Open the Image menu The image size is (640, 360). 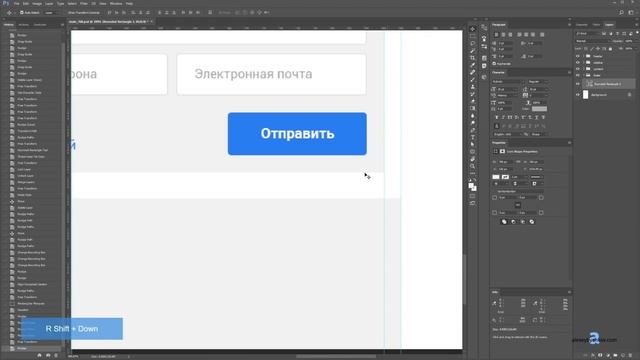tap(37, 4)
